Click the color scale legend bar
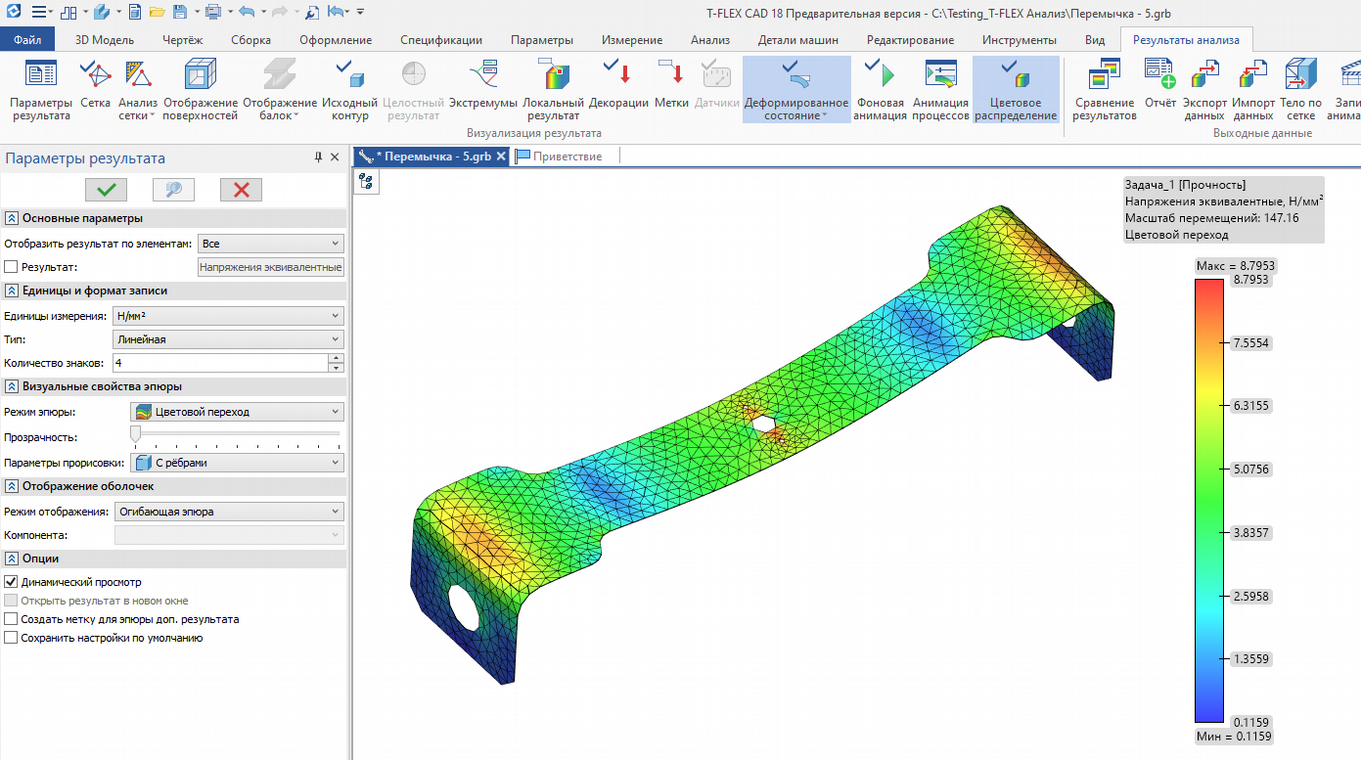The height and width of the screenshot is (760, 1361). pyautogui.click(x=1209, y=501)
